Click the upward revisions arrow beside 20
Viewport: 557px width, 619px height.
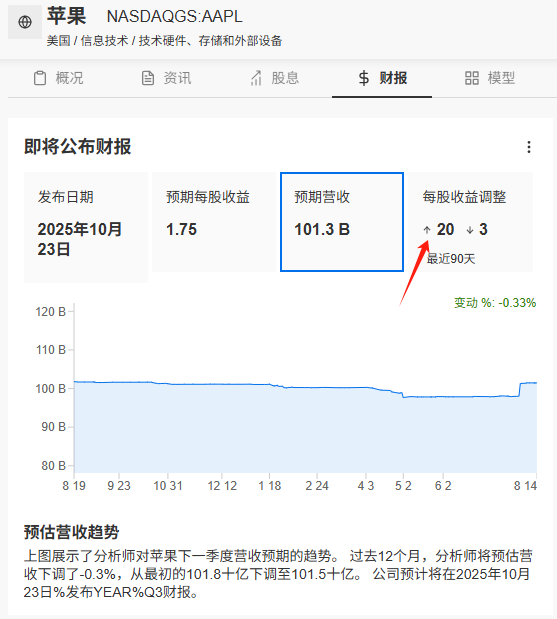[x=427, y=230]
